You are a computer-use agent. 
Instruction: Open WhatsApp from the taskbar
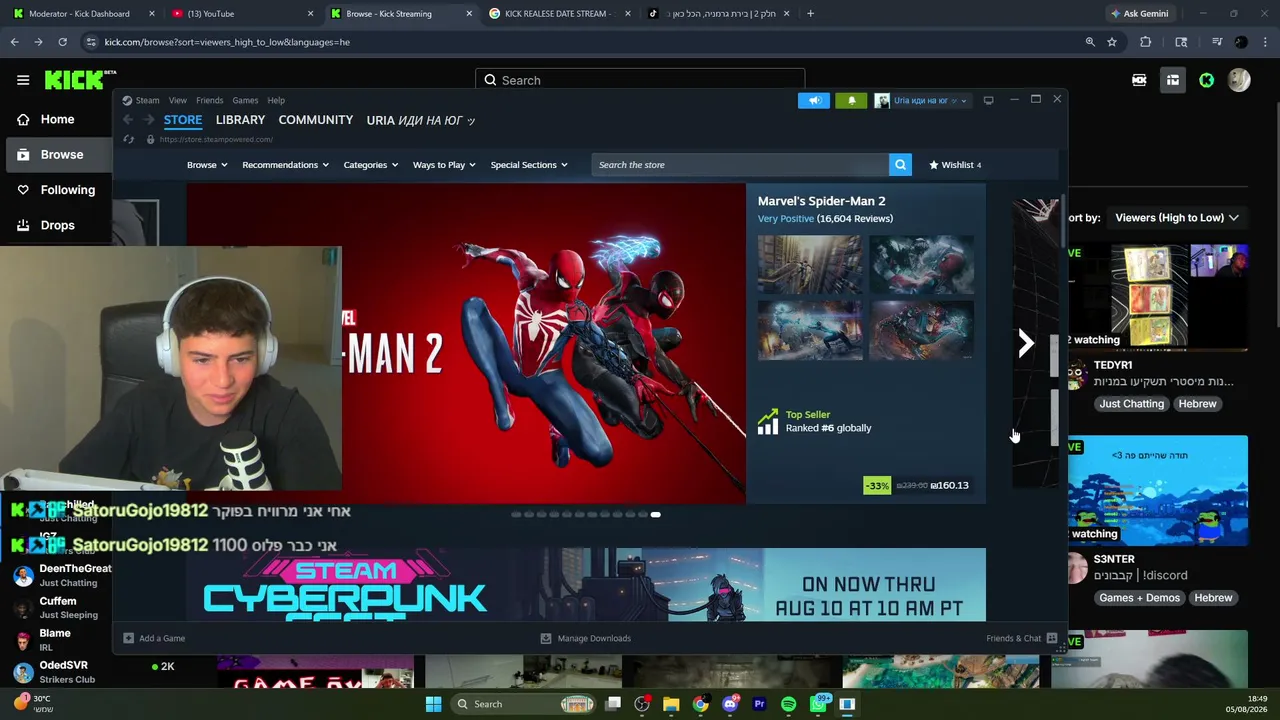[x=818, y=704]
